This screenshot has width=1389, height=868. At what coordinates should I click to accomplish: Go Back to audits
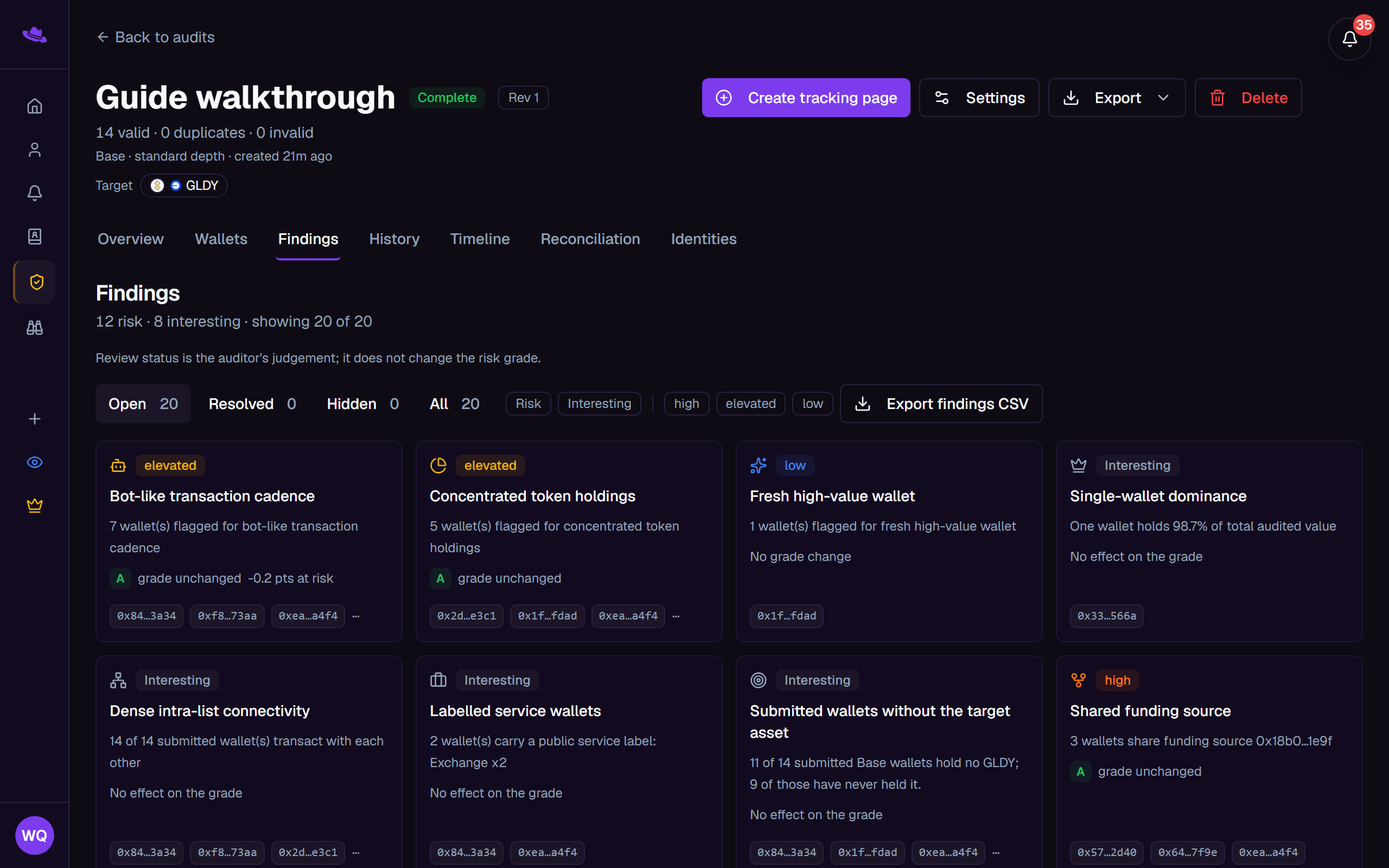pos(156,37)
